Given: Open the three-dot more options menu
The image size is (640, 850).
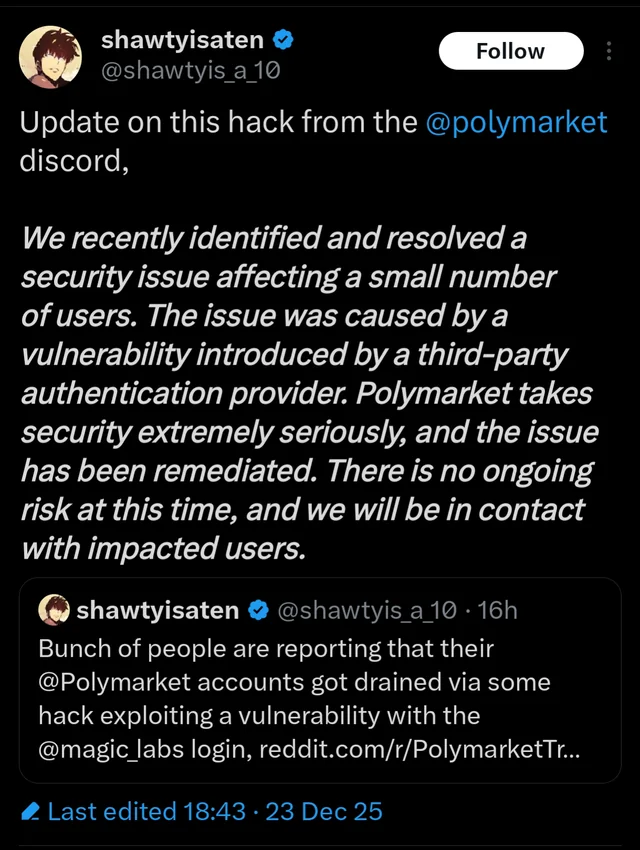Looking at the screenshot, I should tap(610, 52).
